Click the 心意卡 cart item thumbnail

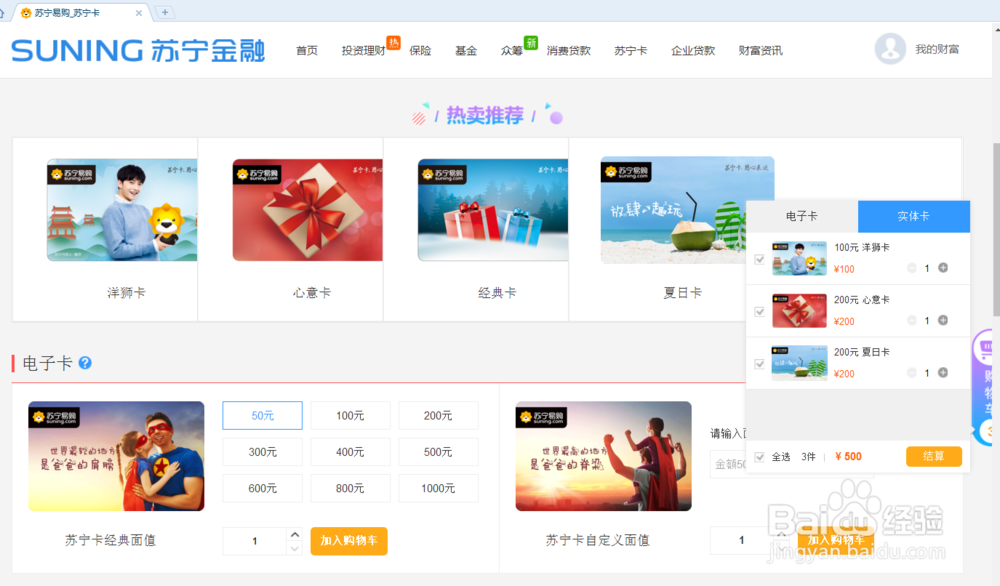[799, 311]
